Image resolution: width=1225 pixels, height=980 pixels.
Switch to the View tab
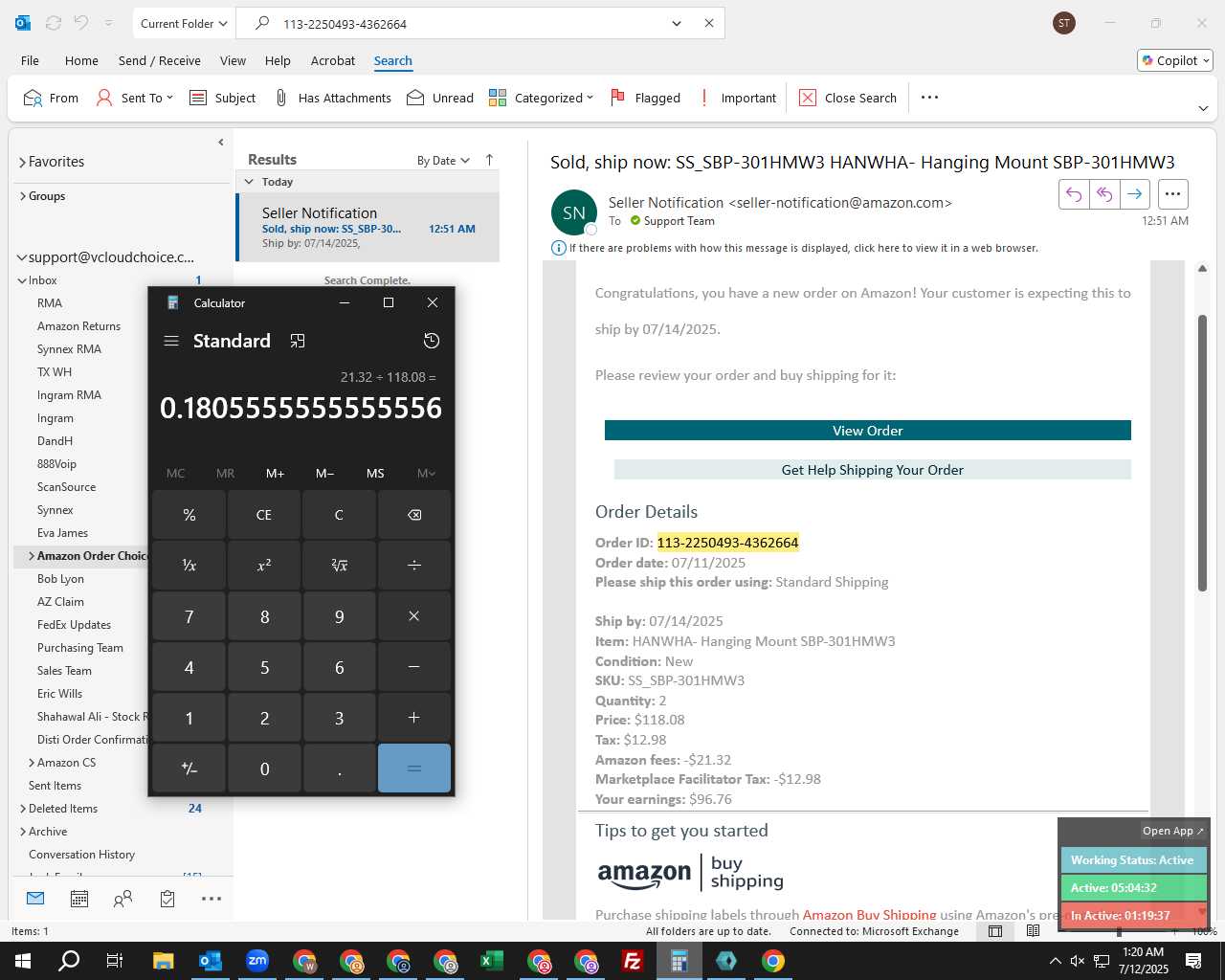coord(233,60)
